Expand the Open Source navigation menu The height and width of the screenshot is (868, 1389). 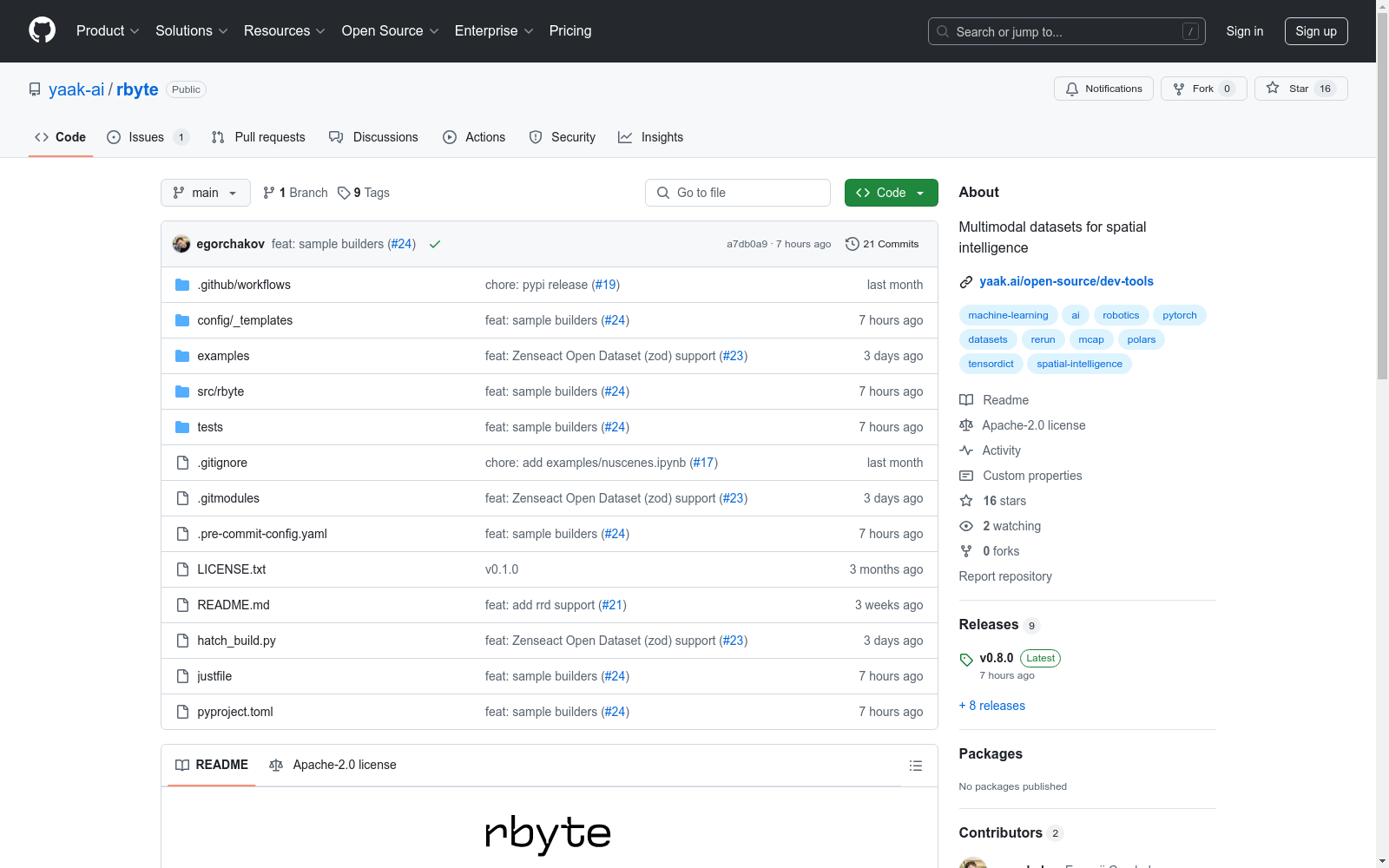(391, 31)
